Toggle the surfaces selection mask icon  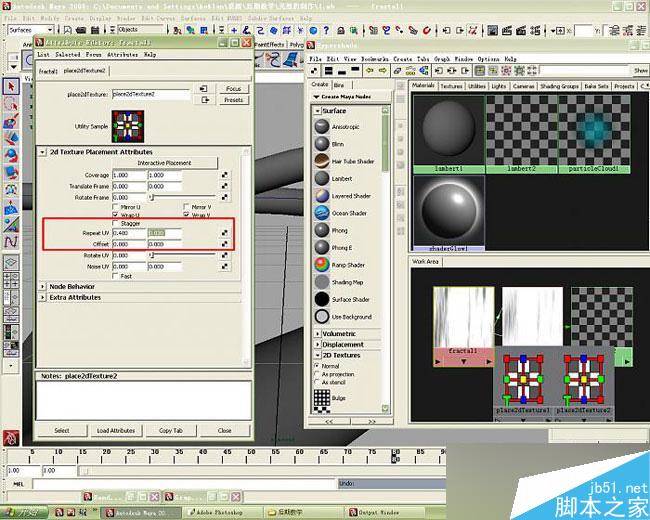pyautogui.click(x=274, y=30)
